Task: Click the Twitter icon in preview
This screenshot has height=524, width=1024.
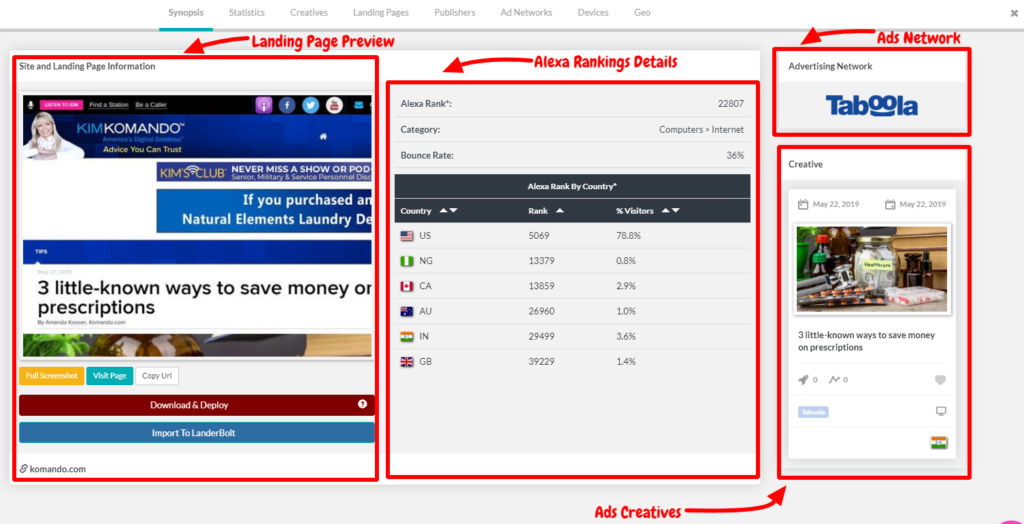Action: click(311, 105)
